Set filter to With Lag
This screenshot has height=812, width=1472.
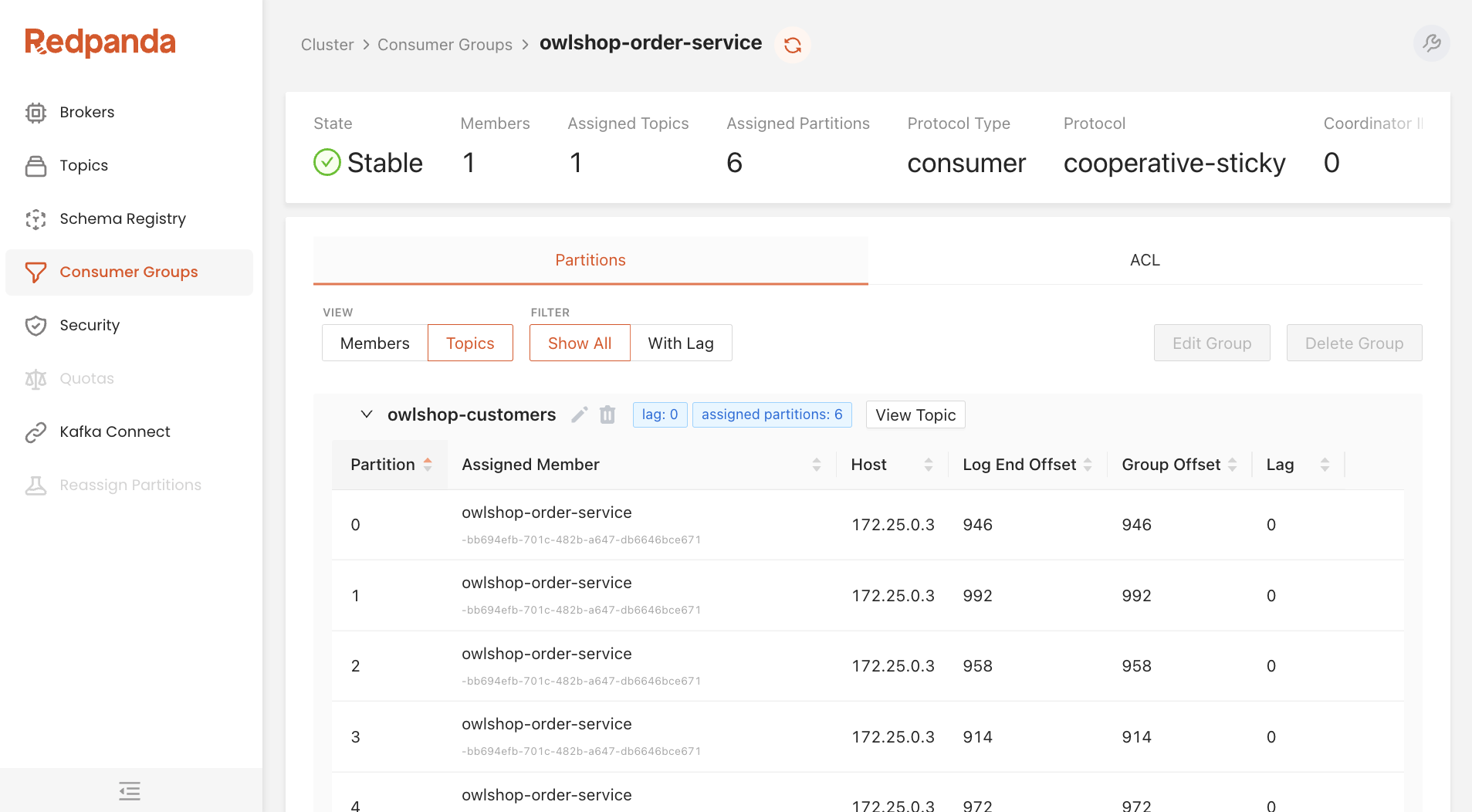(x=681, y=343)
